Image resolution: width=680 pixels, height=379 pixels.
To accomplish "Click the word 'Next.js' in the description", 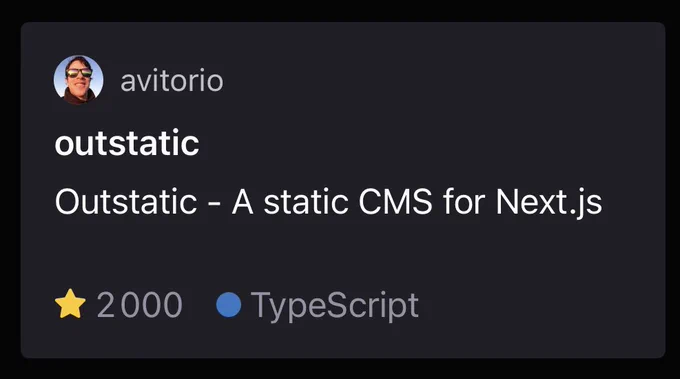I will tap(549, 203).
